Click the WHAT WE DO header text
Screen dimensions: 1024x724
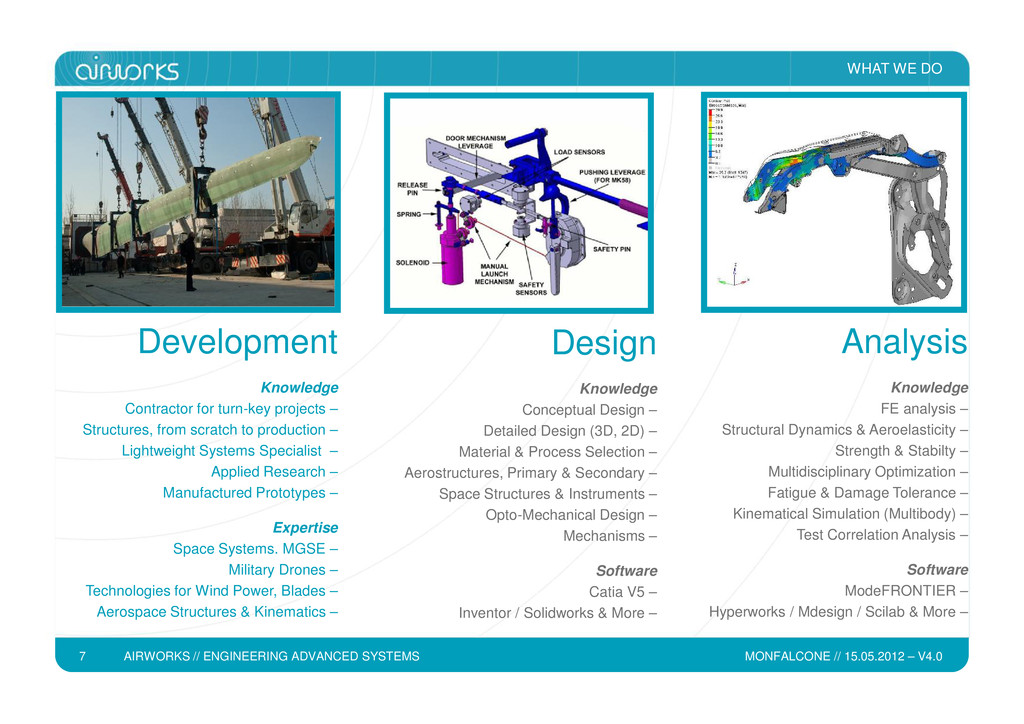tap(894, 69)
